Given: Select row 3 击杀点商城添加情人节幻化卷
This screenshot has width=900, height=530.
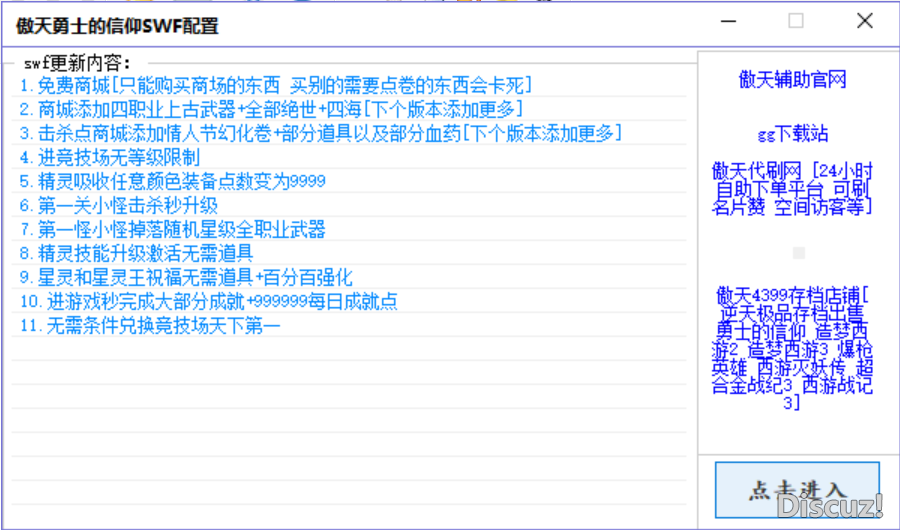Looking at the screenshot, I should point(349,133).
